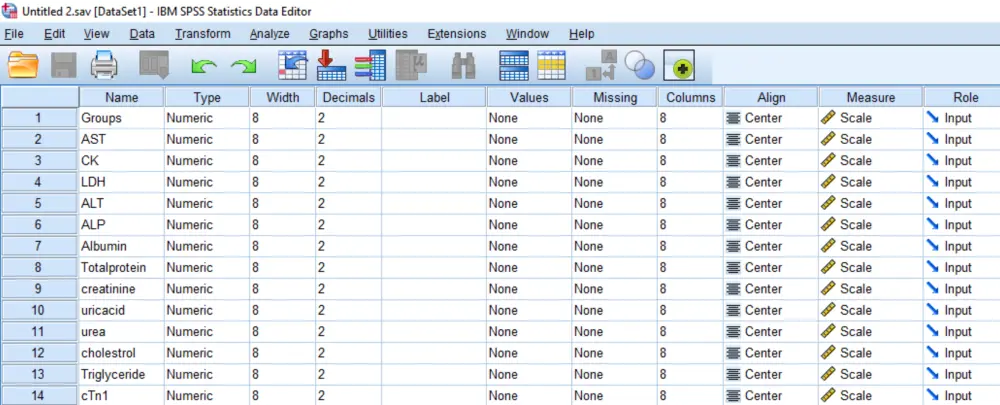Screen dimensions: 1000x405
Task: Click the Missing None cell for LDH
Action: tap(615, 182)
